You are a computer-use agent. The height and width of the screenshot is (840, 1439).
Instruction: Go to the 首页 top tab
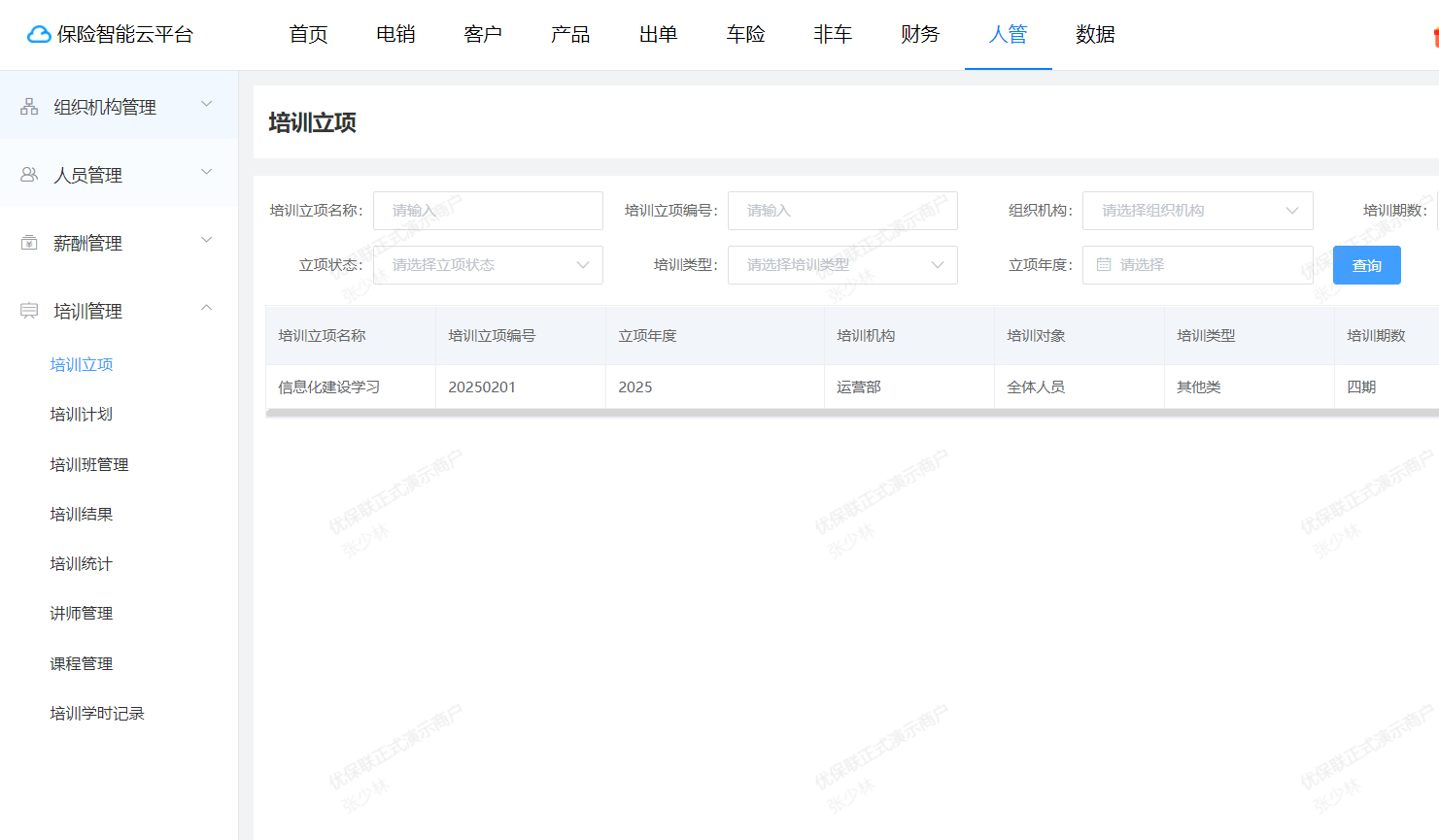coord(309,34)
